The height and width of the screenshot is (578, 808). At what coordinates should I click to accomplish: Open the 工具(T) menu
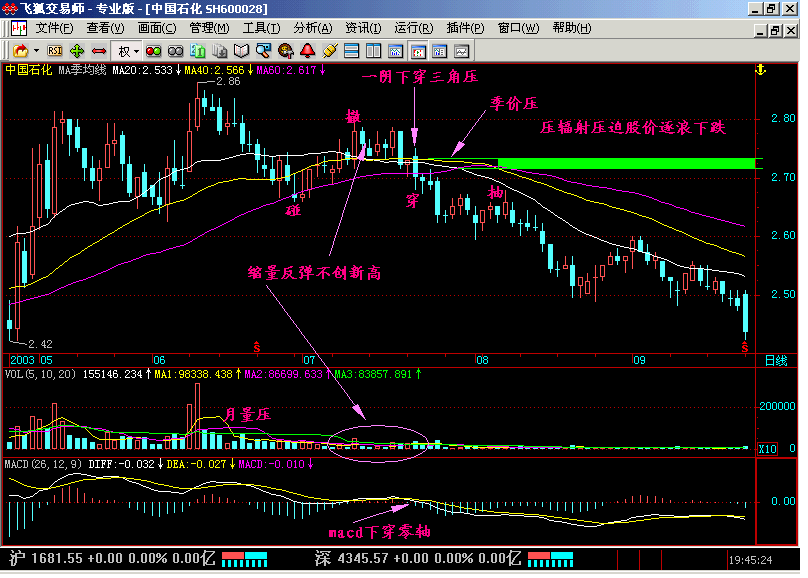coord(261,28)
